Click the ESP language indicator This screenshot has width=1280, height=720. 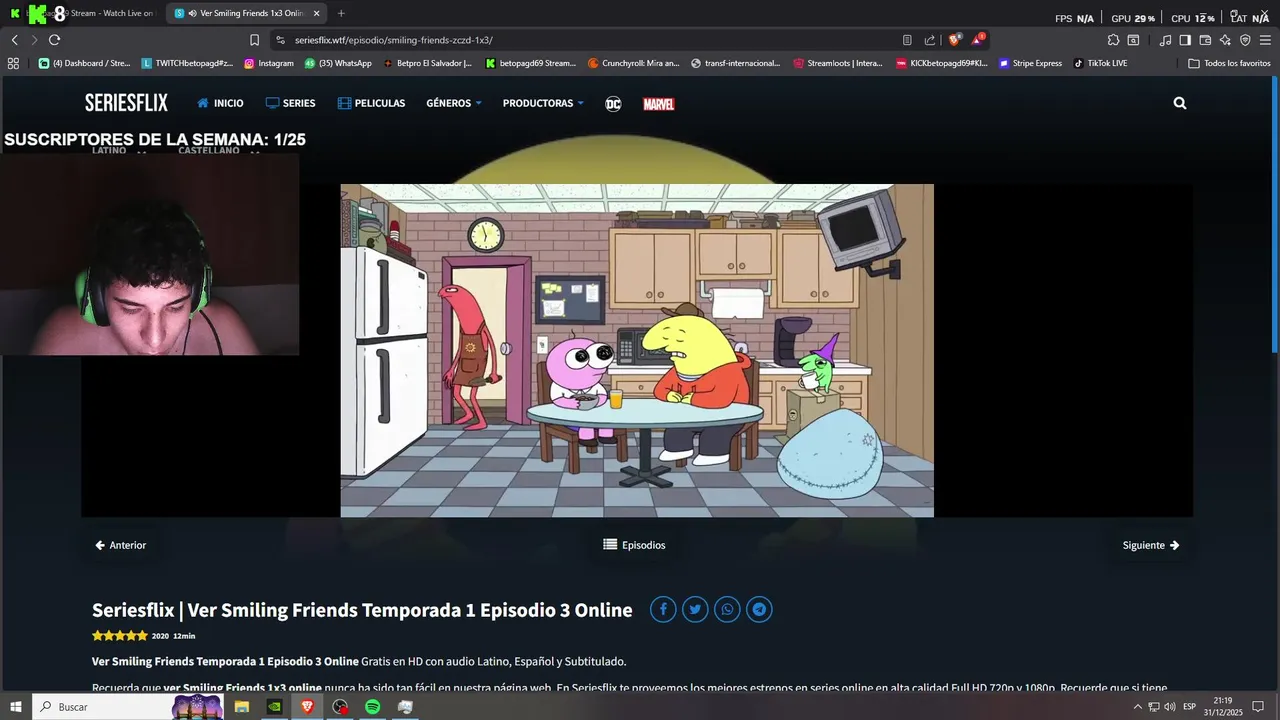tap(1189, 707)
